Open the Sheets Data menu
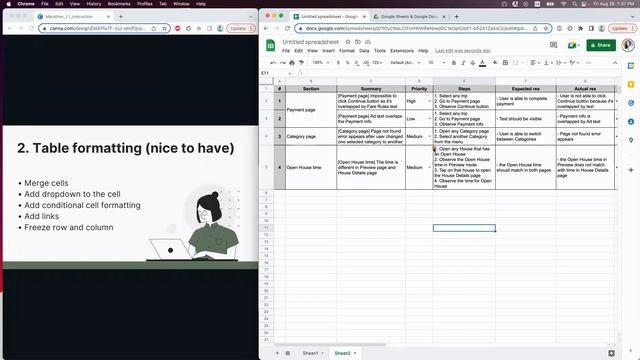This screenshot has width=640, height=360. [364, 51]
